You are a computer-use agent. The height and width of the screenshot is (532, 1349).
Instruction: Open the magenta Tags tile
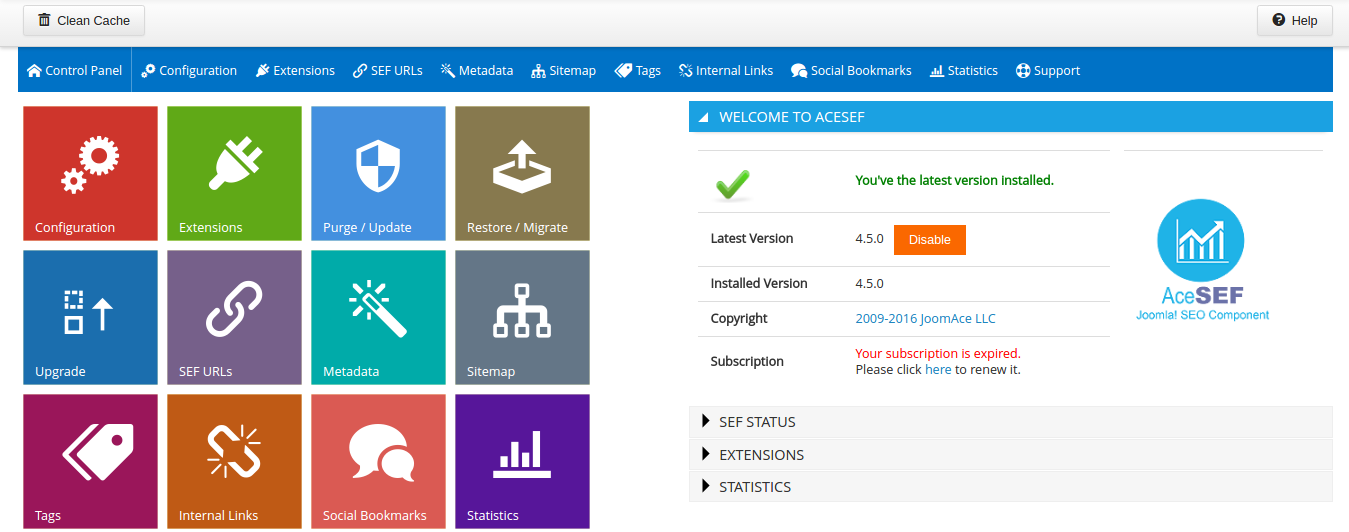(x=90, y=461)
